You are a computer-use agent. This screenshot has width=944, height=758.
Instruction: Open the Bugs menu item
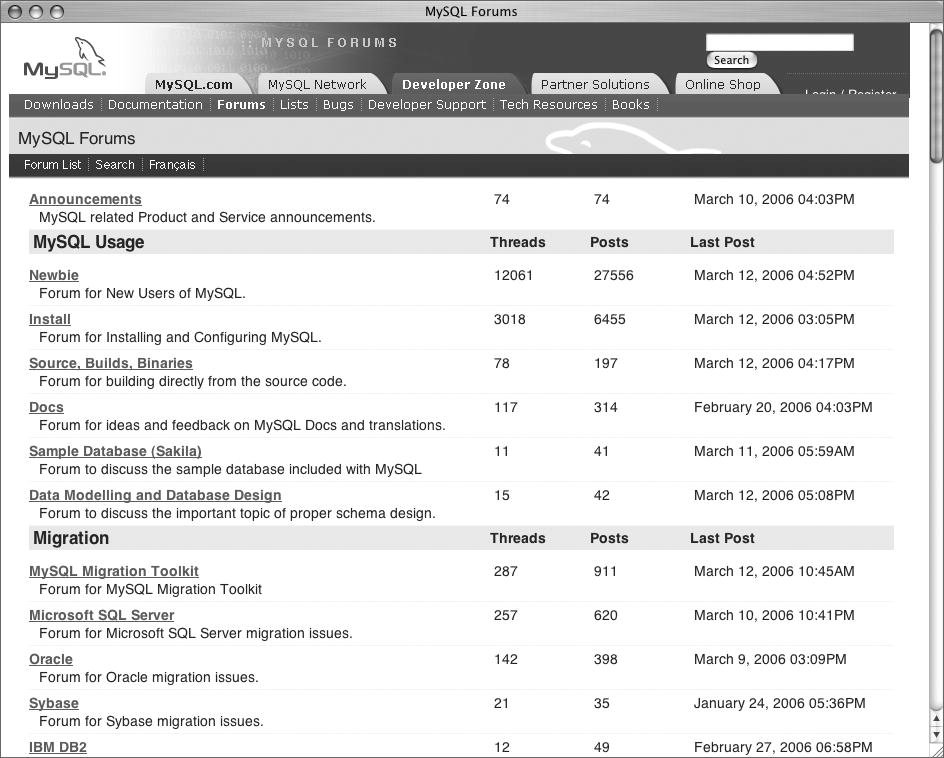coord(338,105)
